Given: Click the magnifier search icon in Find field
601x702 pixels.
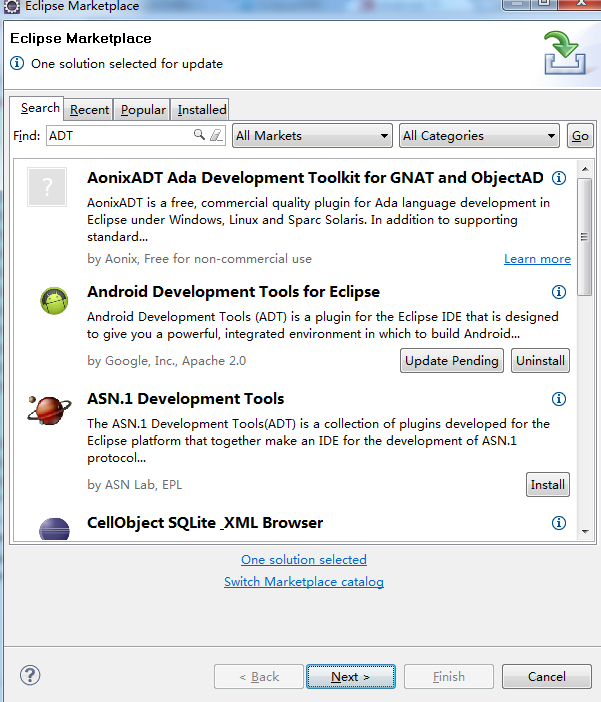Looking at the screenshot, I should [x=199, y=135].
